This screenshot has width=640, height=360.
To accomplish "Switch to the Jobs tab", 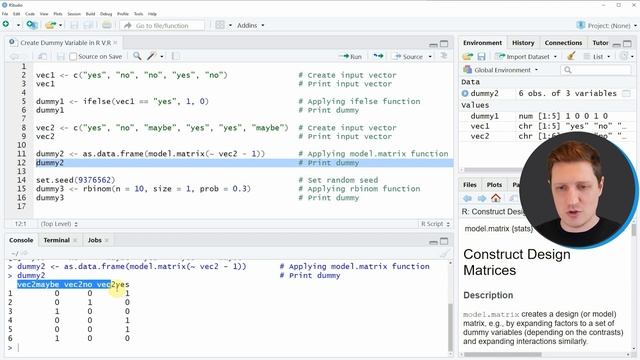I will pyautogui.click(x=94, y=240).
